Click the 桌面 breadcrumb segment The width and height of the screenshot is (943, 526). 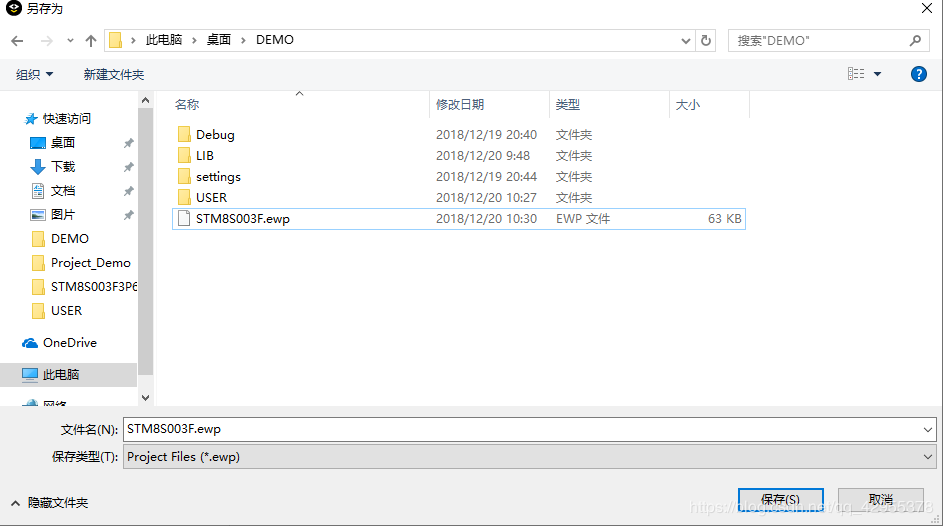pos(219,40)
